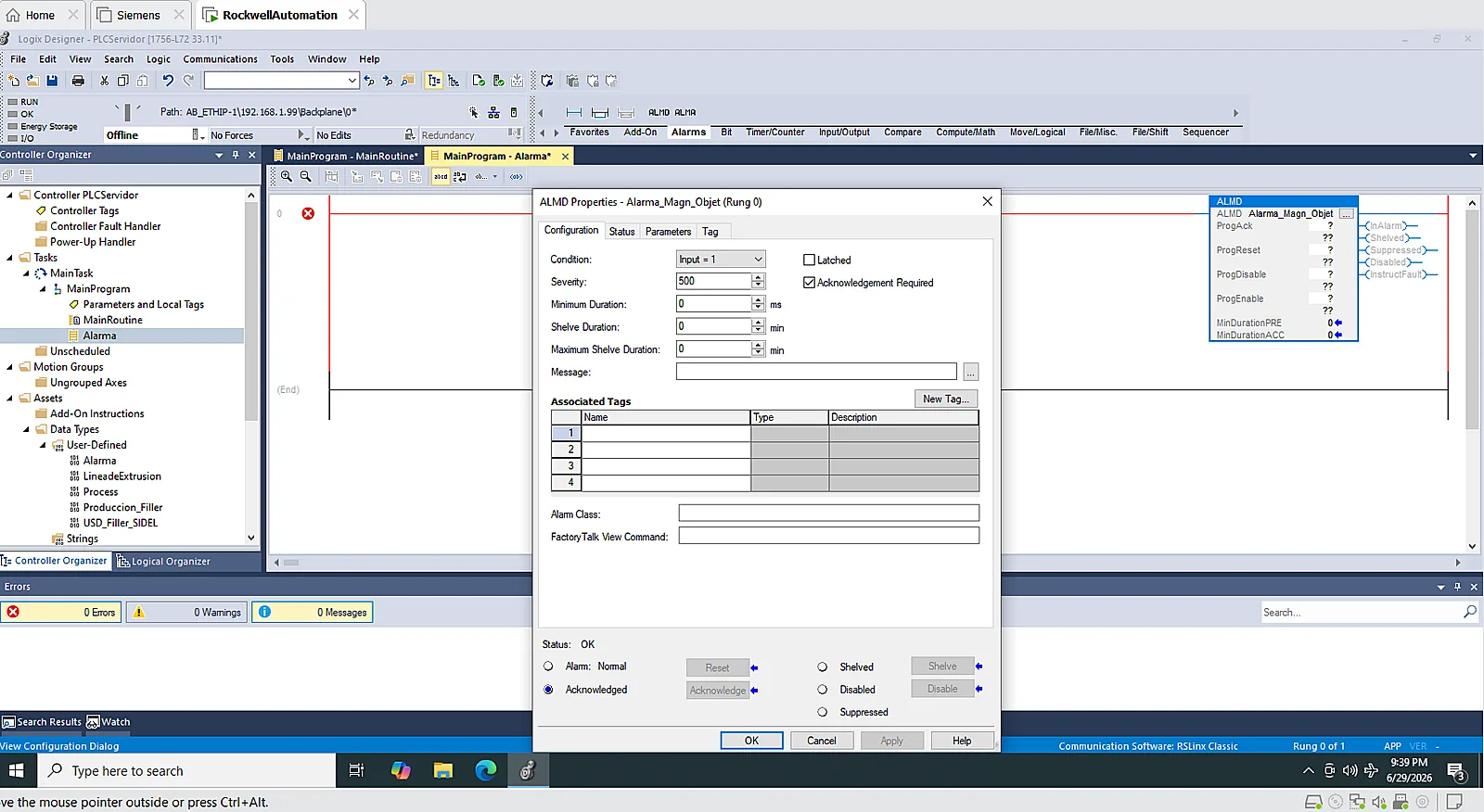This screenshot has width=1484, height=812.
Task: Insert the ALMD instruction from the toolbar
Action: (x=659, y=112)
